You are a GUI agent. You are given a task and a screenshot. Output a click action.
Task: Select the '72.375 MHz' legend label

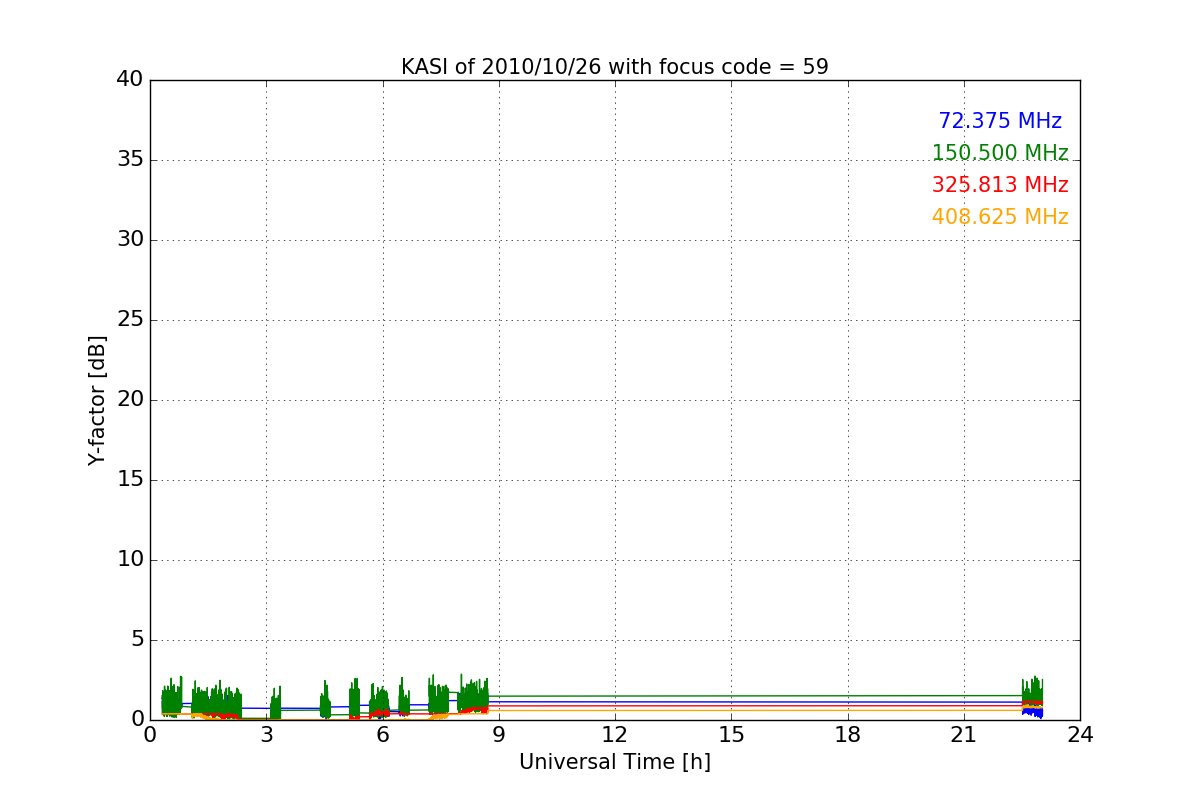tap(1000, 121)
